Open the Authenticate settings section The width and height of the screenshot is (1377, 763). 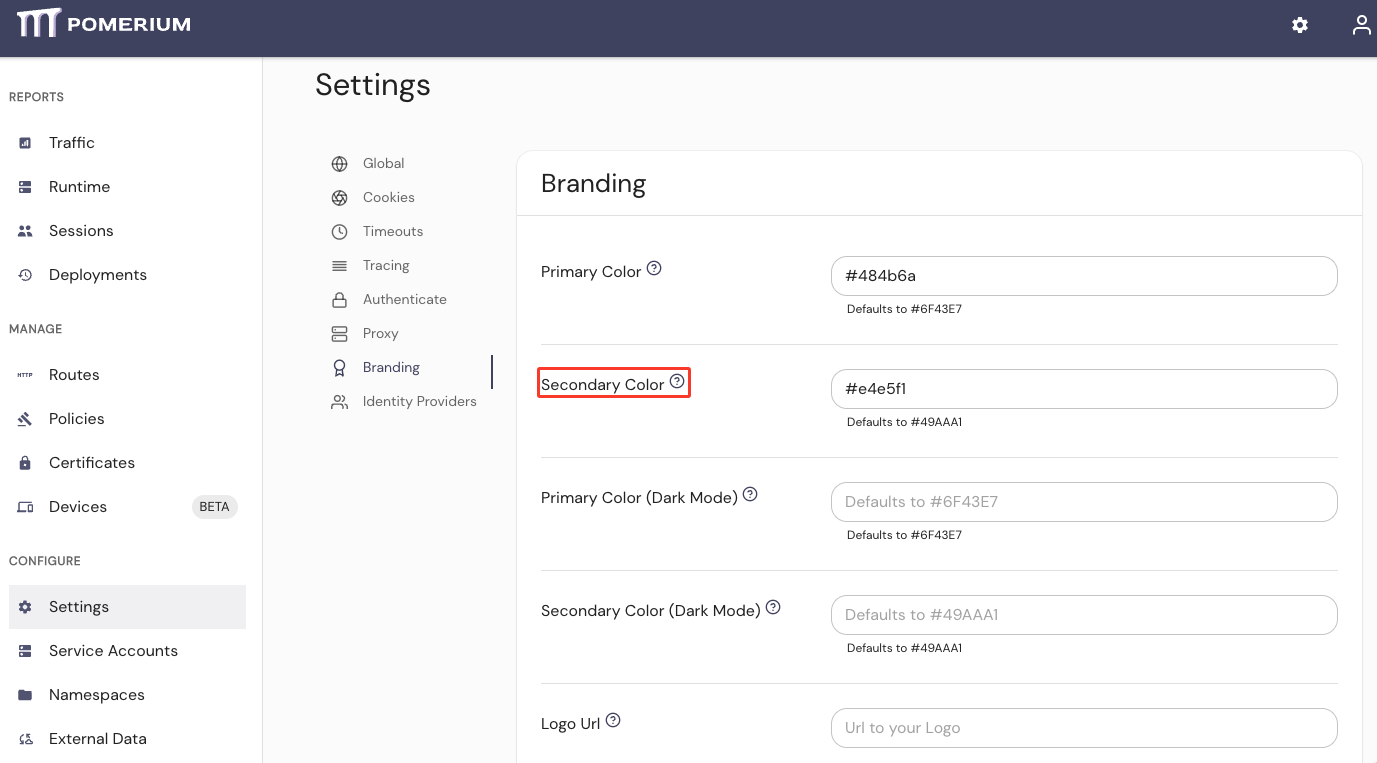pos(404,300)
